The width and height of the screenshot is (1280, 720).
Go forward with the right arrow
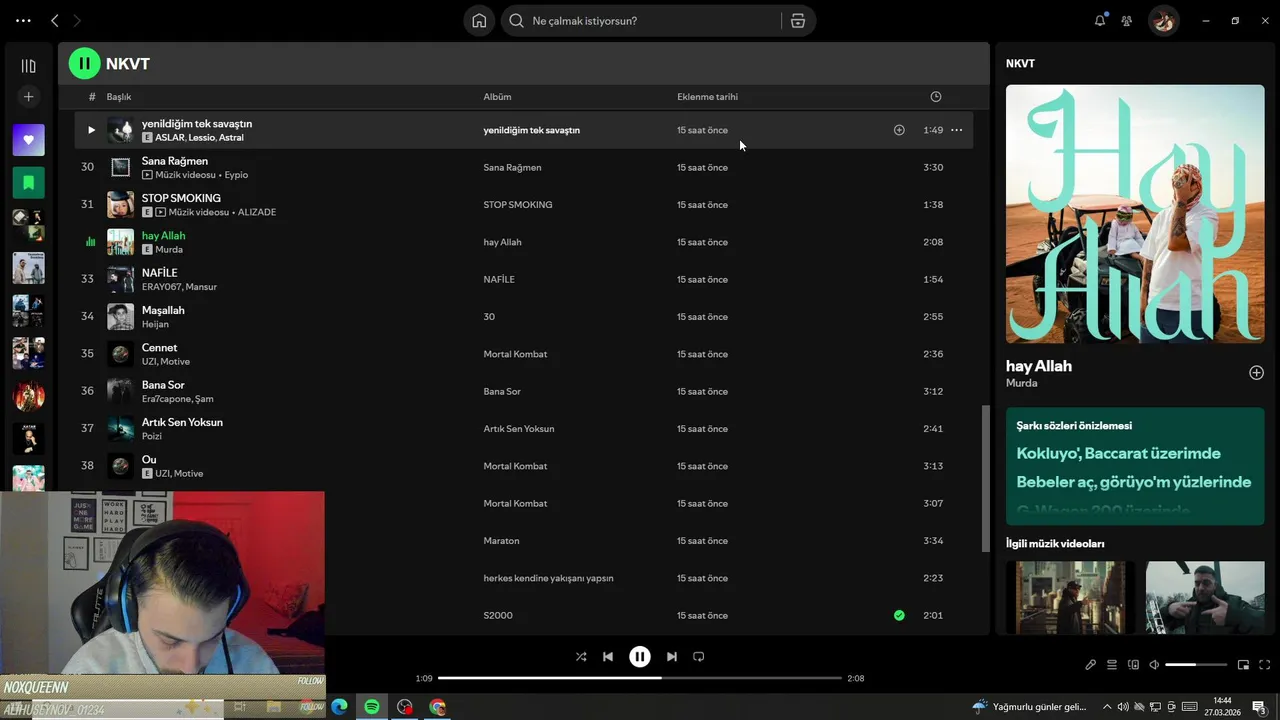(77, 20)
